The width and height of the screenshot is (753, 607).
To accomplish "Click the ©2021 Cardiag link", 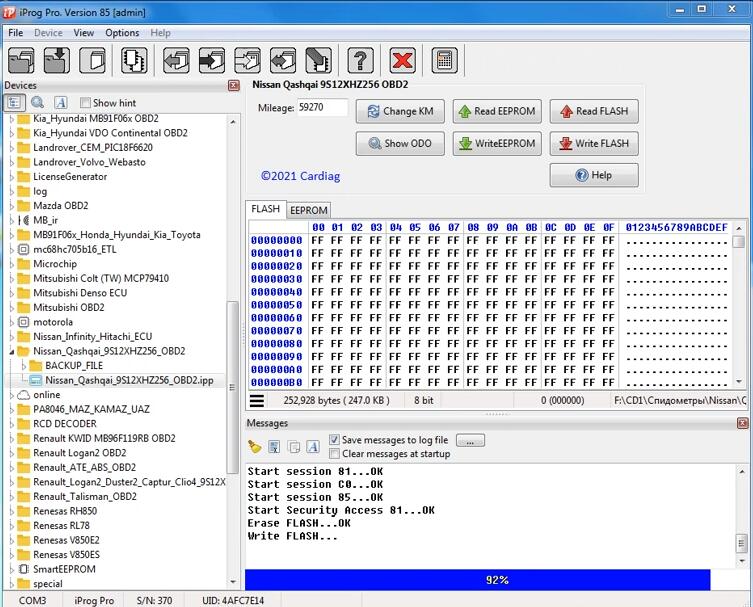I will [x=300, y=176].
